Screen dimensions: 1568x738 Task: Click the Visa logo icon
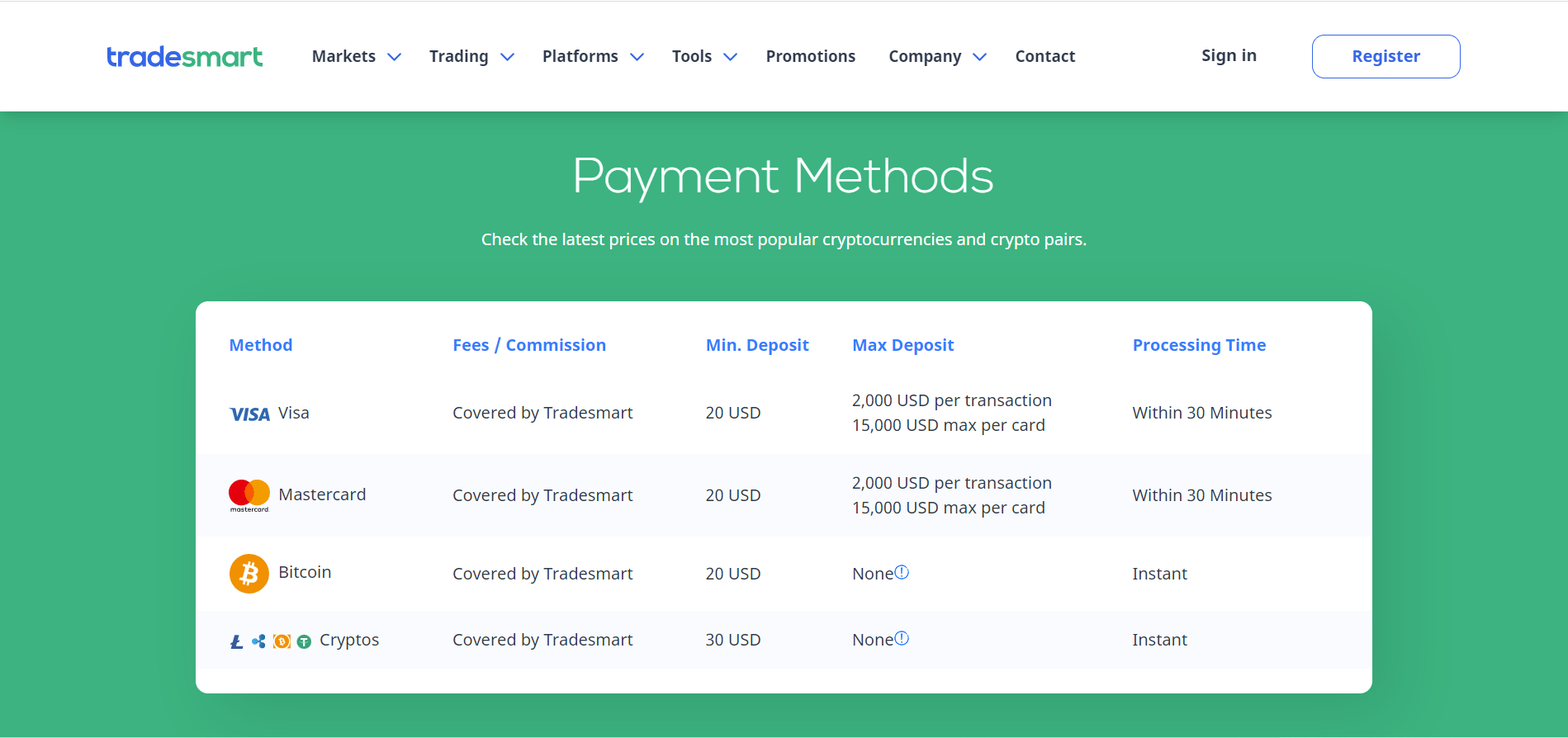pyautogui.click(x=249, y=414)
